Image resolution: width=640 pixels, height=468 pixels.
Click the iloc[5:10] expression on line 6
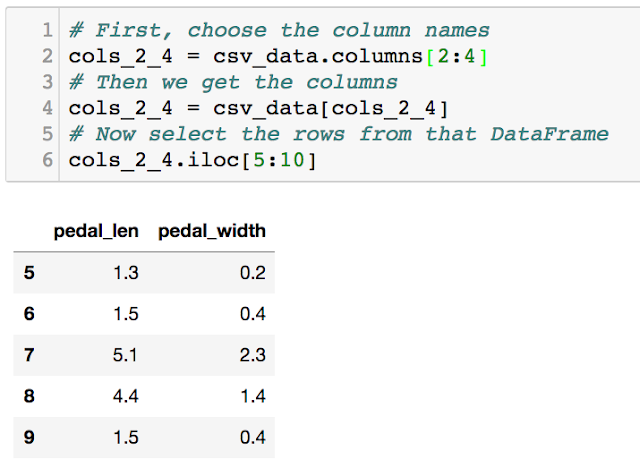click(252, 160)
